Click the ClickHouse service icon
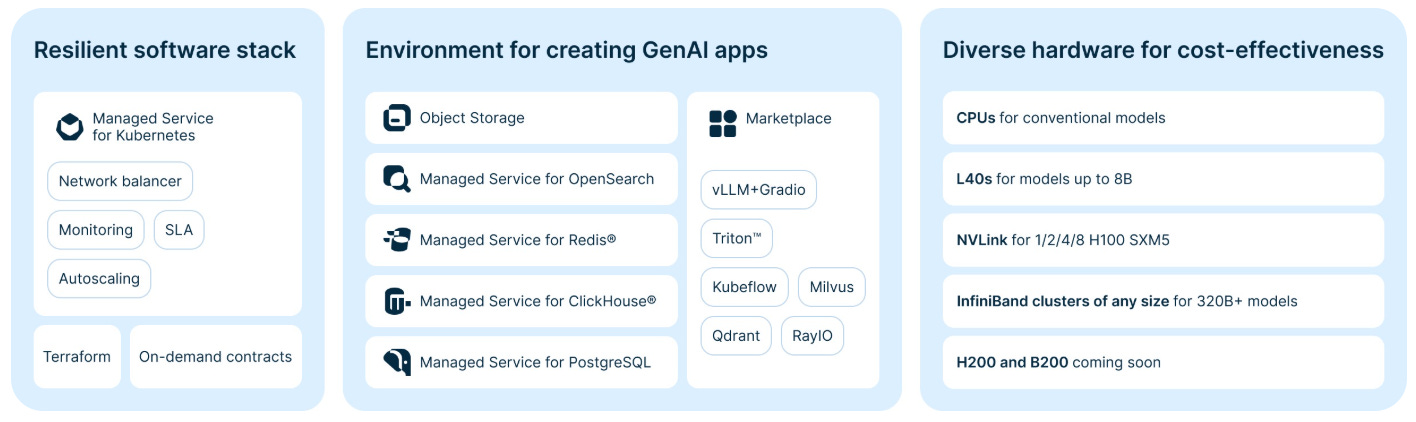Screen dimensions: 1416x422 click(397, 301)
